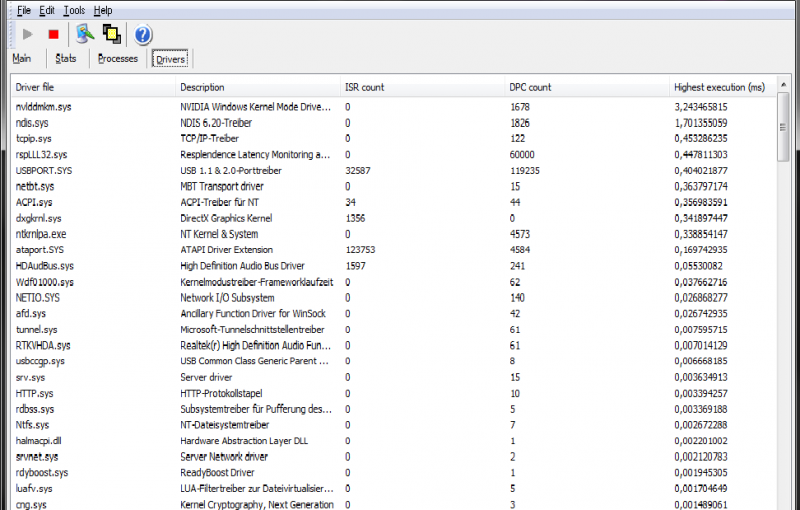Image resolution: width=800 pixels, height=510 pixels.
Task: Click the NVIDIA Windows Kernel Mode Driver description
Action: (256, 107)
